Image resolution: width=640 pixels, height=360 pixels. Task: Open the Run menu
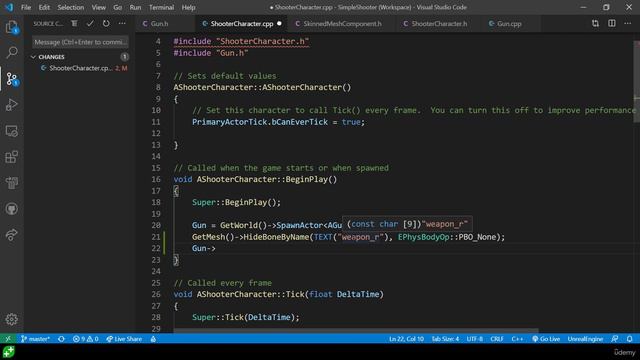click(135, 7)
